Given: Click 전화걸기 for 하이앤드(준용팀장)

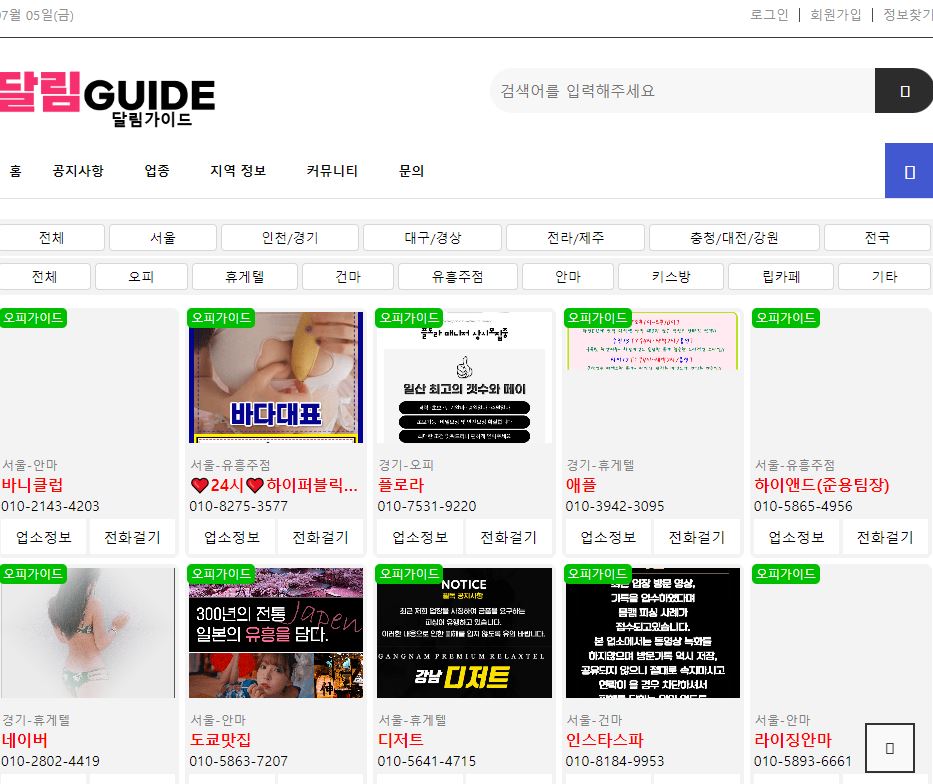Looking at the screenshot, I should pos(885,537).
